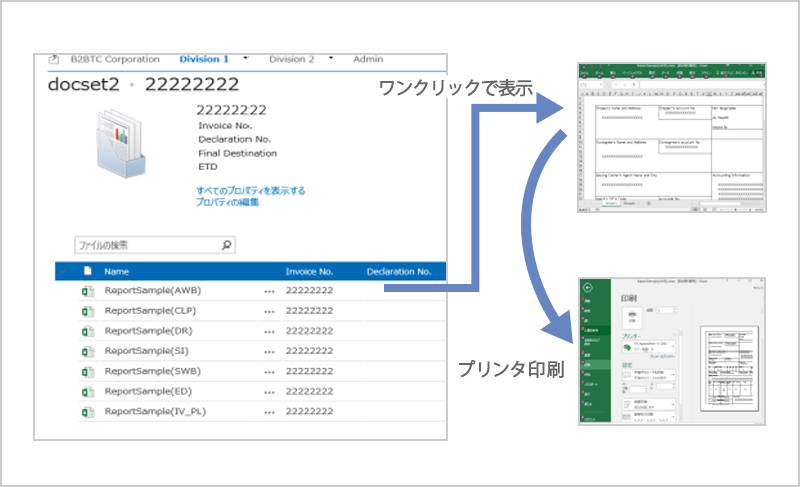Click the Excel icon beside ReportSample(SWB)
This screenshot has width=800, height=487.
coord(87,371)
